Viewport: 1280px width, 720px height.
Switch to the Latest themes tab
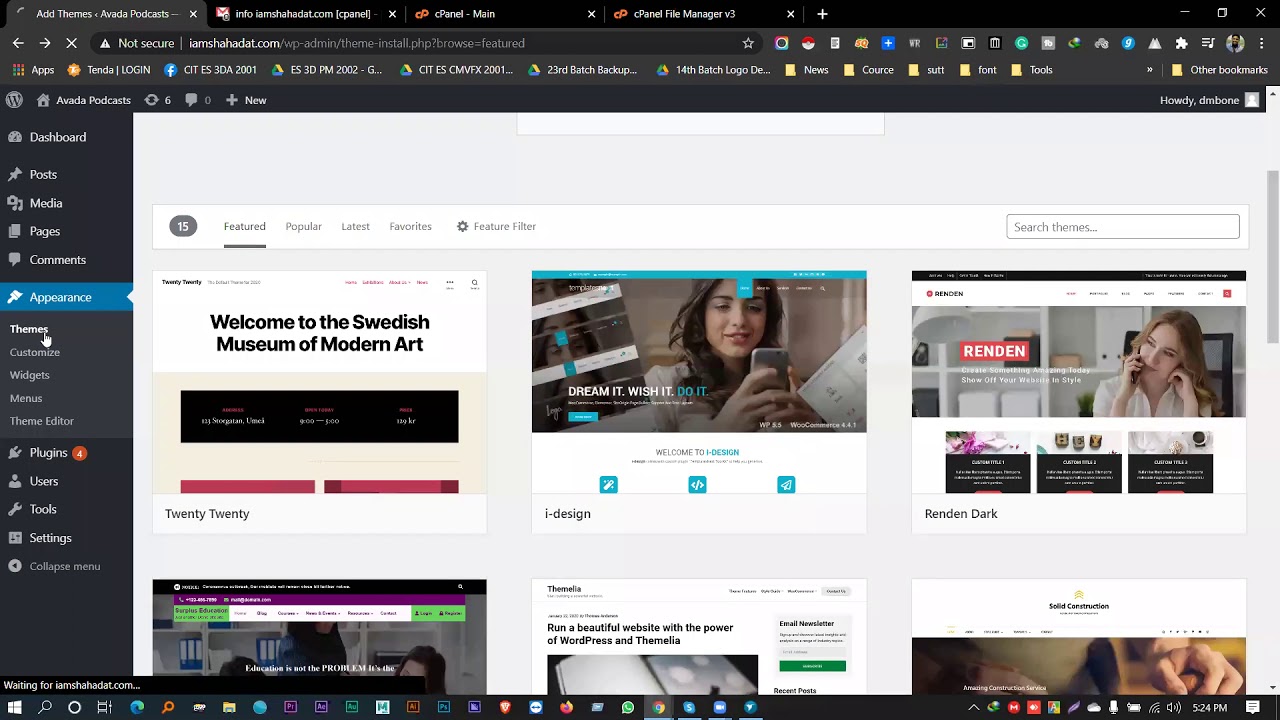click(x=355, y=226)
